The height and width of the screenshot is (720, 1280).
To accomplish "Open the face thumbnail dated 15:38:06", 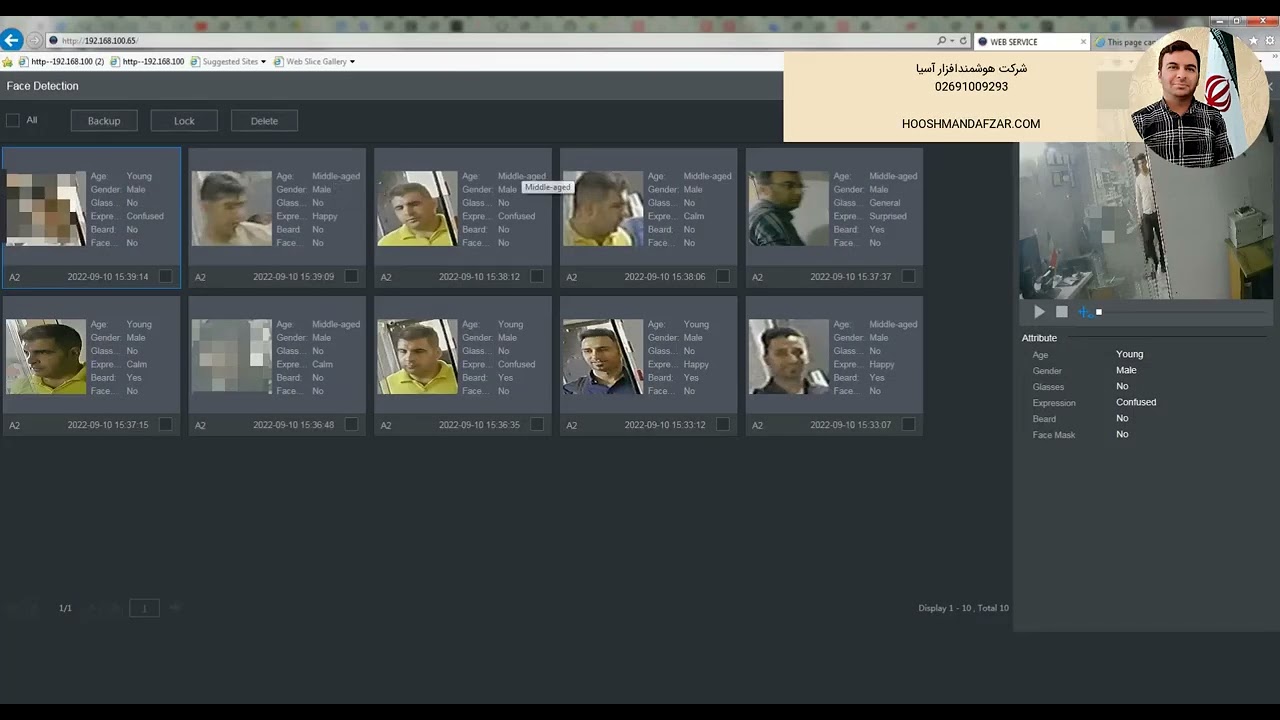I will point(603,208).
